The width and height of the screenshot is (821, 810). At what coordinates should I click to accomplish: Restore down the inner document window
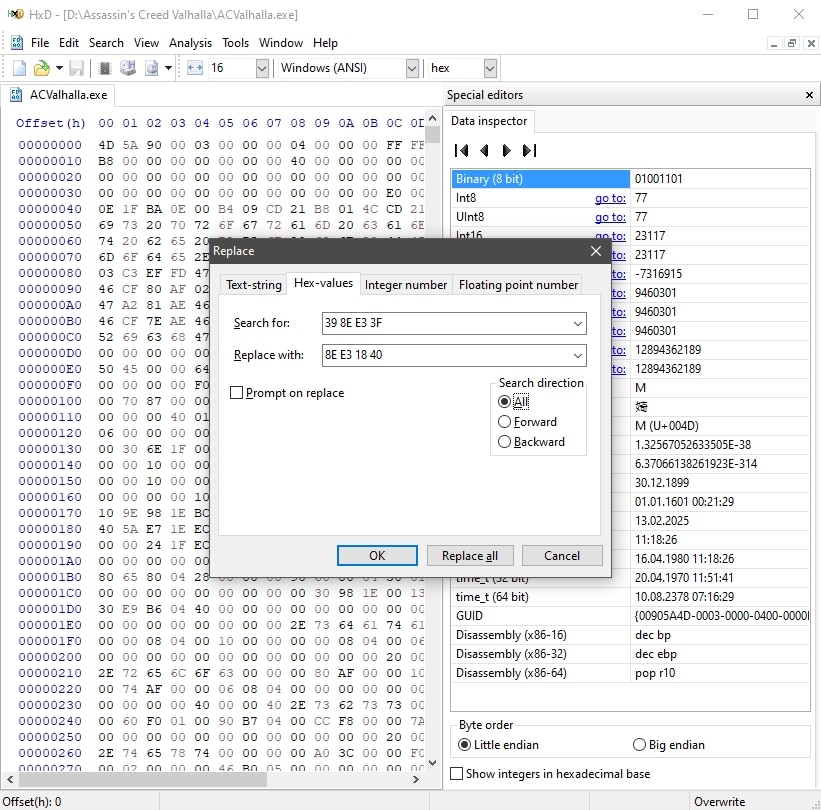pos(792,43)
